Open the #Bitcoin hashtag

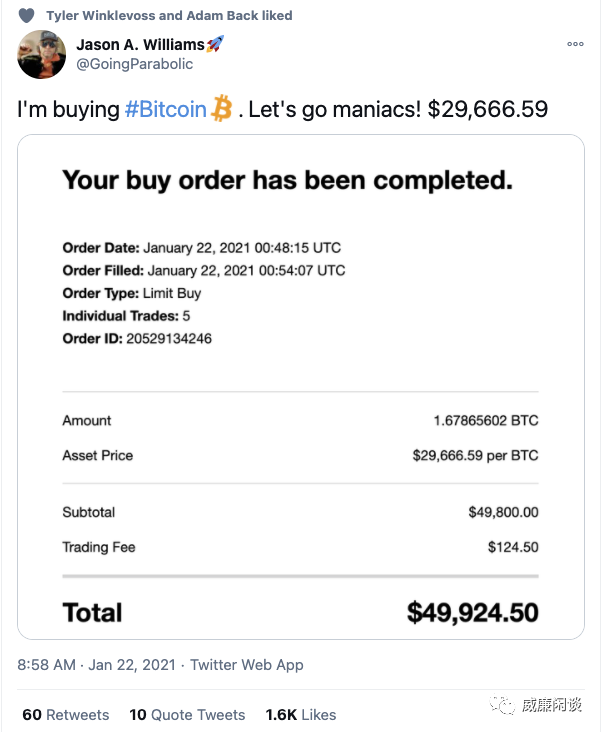pyautogui.click(x=165, y=109)
